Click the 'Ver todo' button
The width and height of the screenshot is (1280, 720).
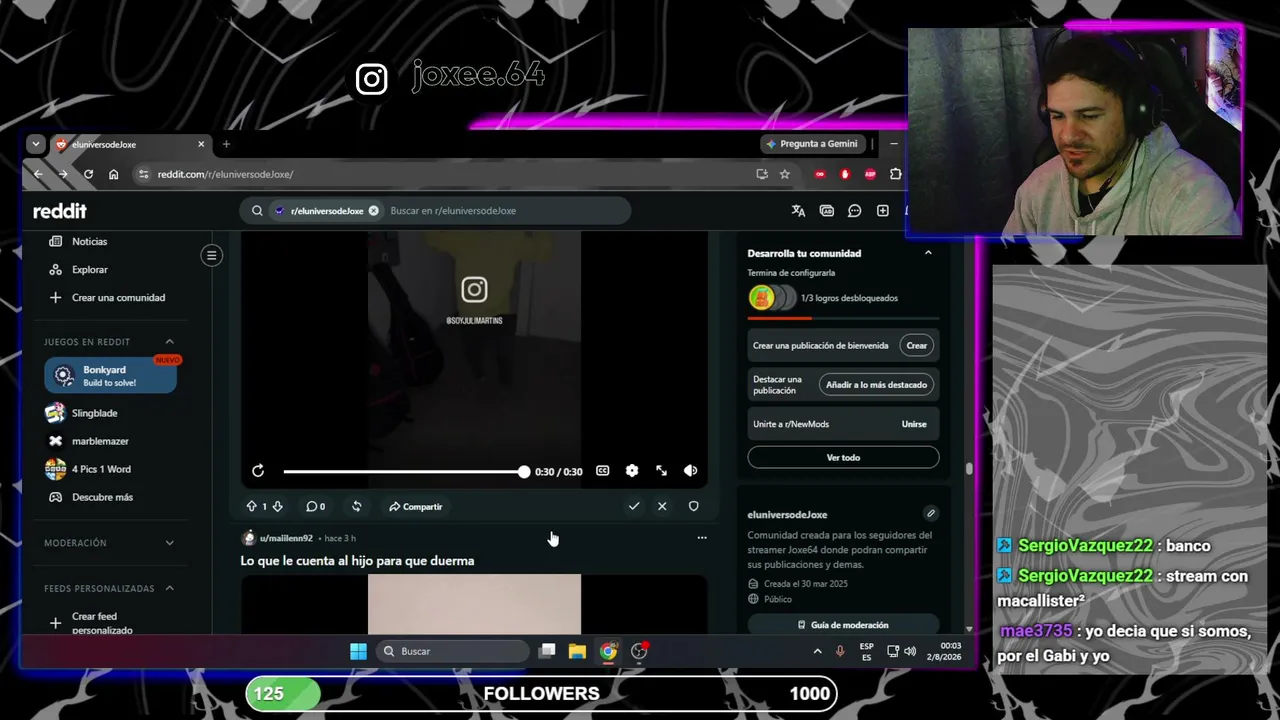coord(843,457)
